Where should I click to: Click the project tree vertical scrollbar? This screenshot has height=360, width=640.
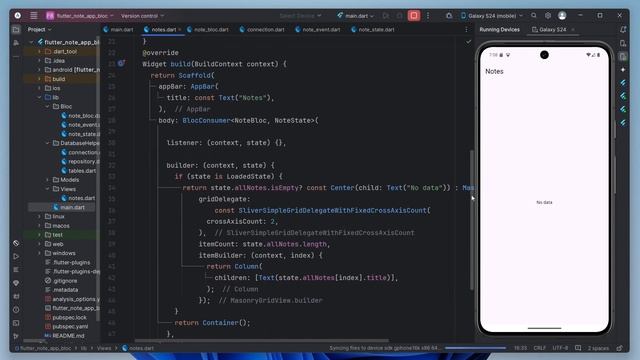click(98, 180)
